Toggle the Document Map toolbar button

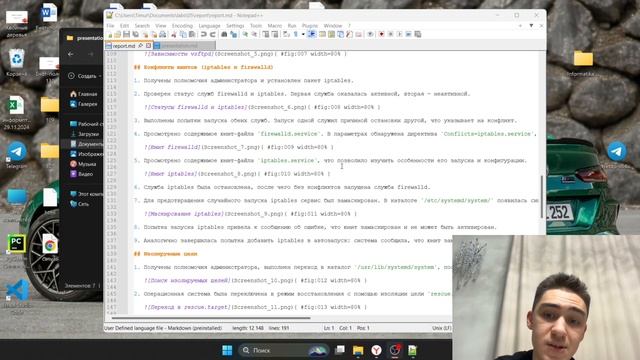coord(331,34)
